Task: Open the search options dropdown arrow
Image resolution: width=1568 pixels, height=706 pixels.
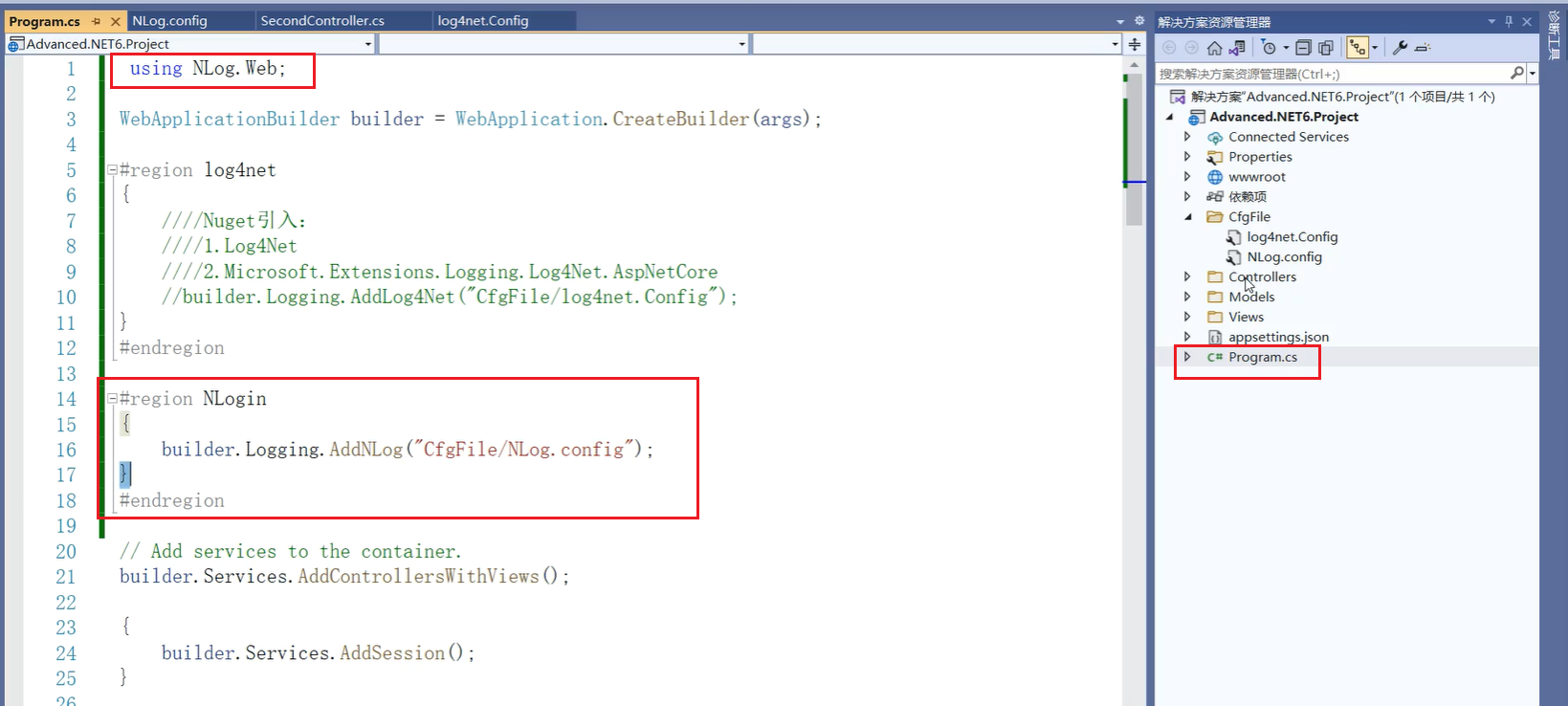Action: pyautogui.click(x=1533, y=74)
